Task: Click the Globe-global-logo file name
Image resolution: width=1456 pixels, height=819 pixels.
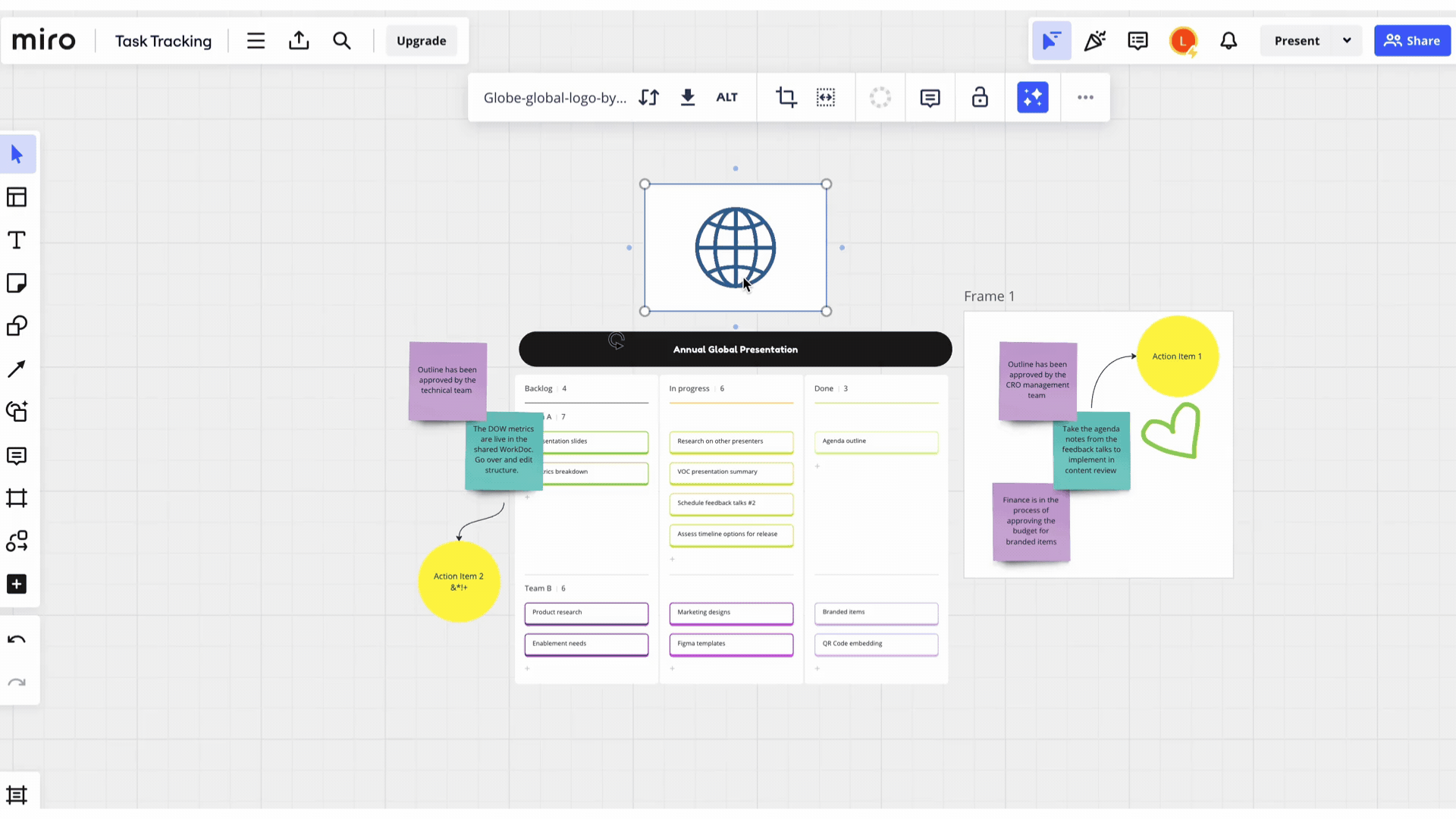Action: tap(555, 98)
